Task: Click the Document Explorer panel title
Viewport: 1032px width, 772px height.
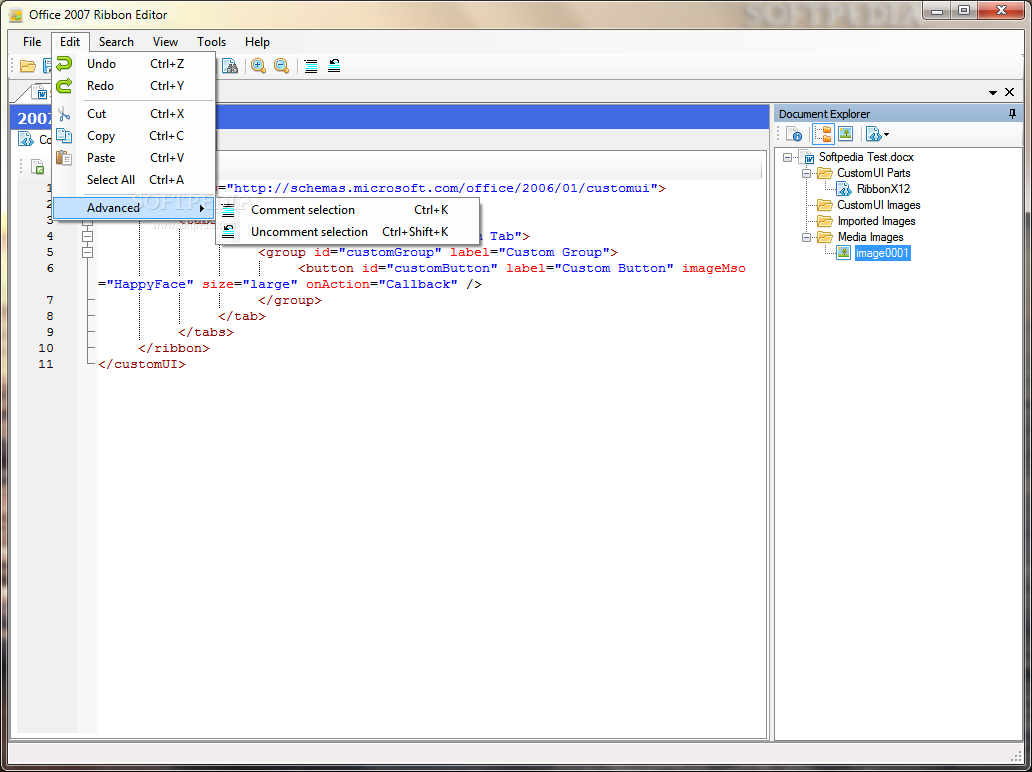Action: [824, 114]
